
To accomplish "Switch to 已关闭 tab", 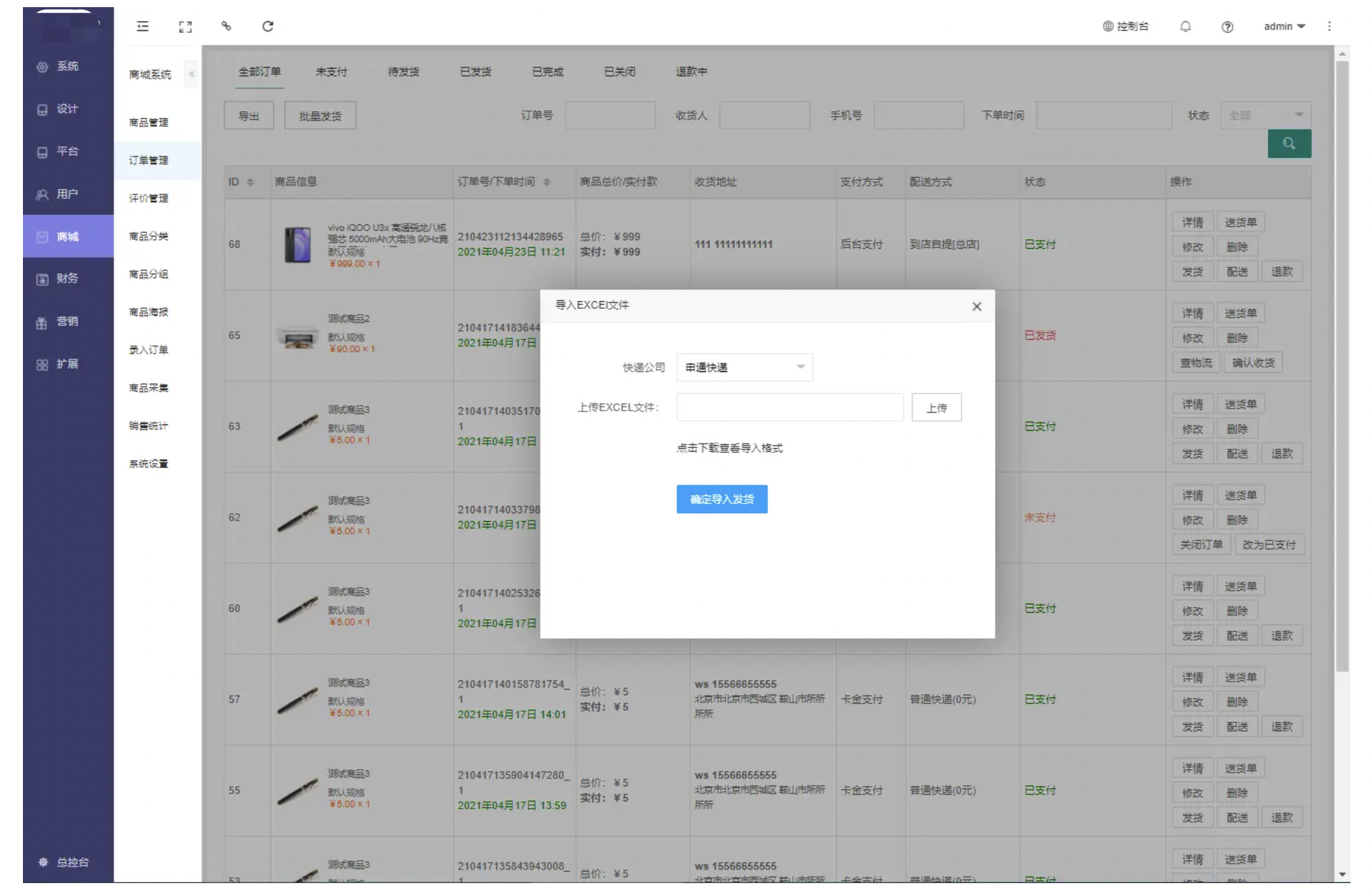I will coord(619,72).
